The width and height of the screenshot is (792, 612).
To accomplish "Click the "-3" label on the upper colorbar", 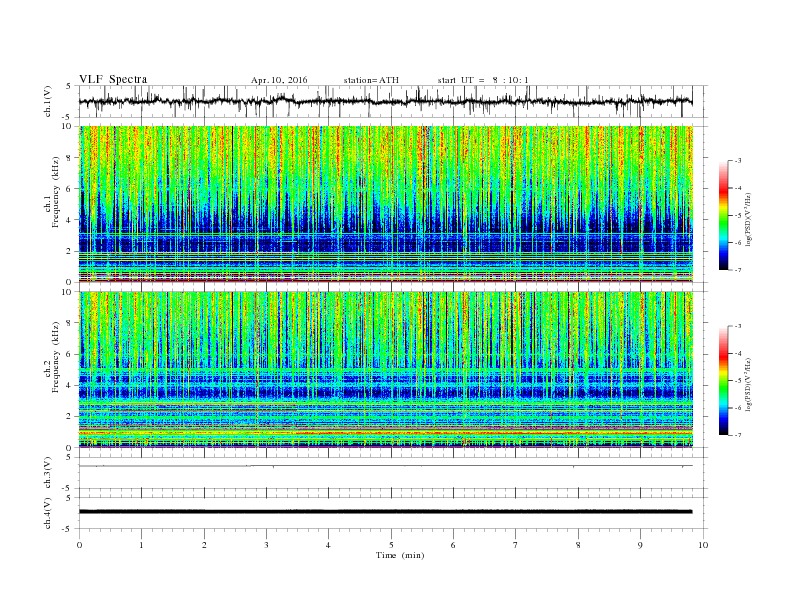I will point(738,161).
